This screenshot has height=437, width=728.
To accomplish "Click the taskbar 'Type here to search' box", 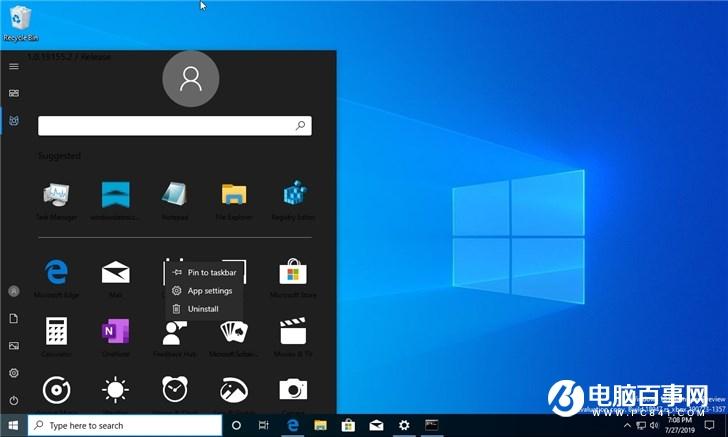I will pyautogui.click(x=125, y=425).
